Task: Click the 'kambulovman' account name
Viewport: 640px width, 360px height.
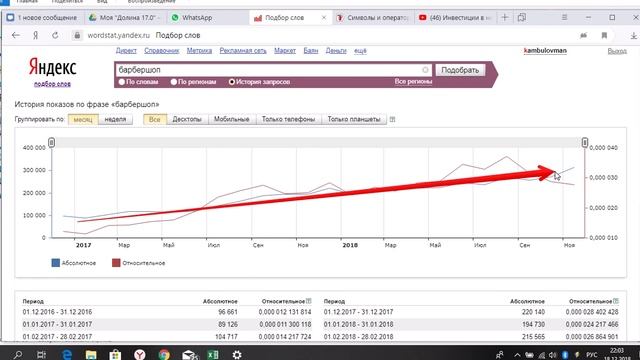Action: [545, 51]
